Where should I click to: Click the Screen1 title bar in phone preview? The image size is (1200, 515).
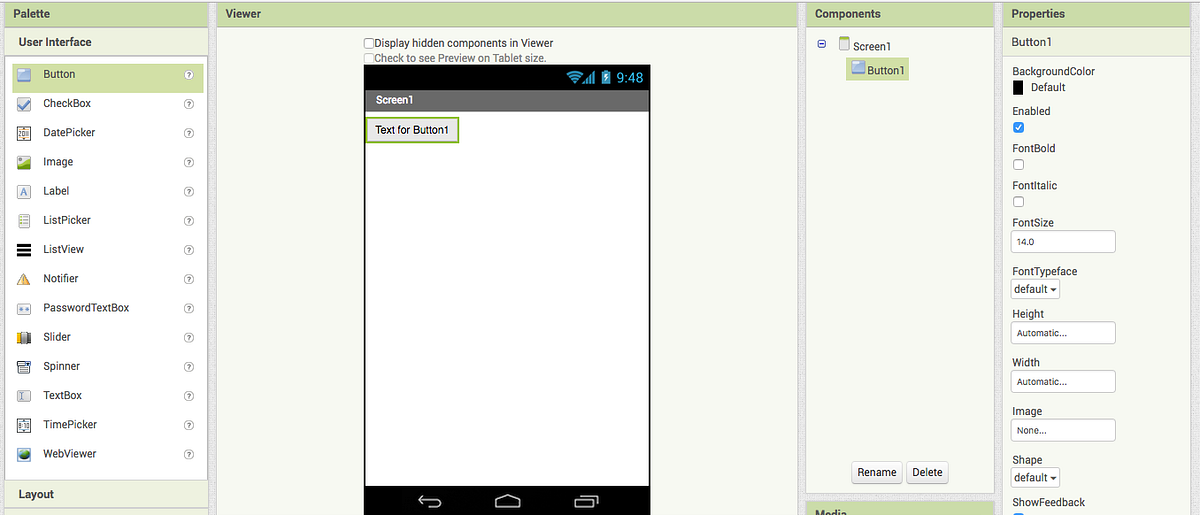[x=507, y=100]
